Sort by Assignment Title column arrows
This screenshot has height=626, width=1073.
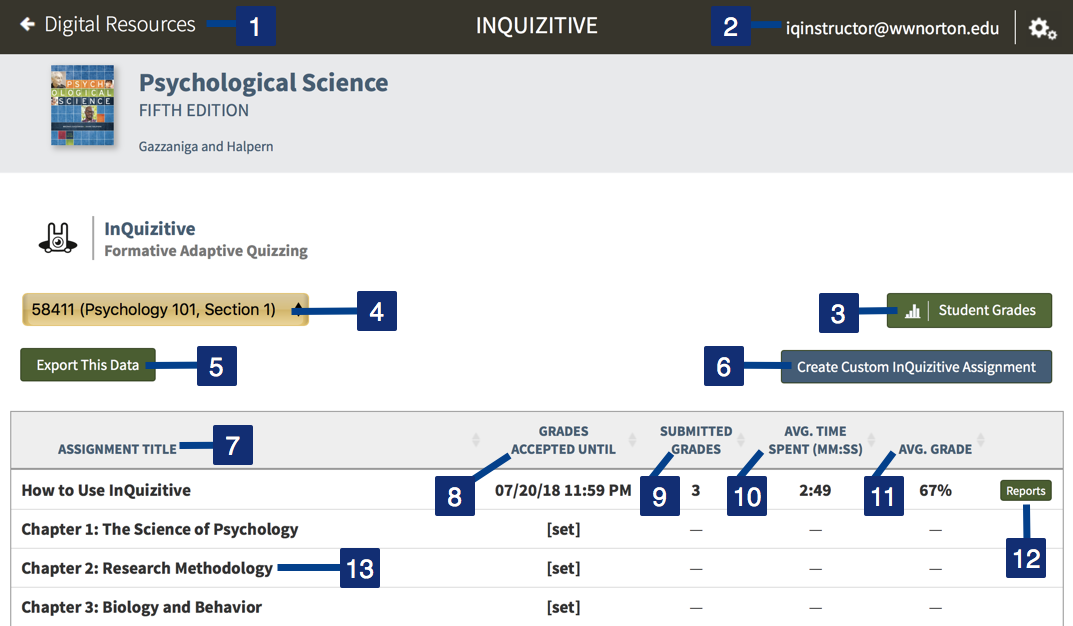point(475,439)
